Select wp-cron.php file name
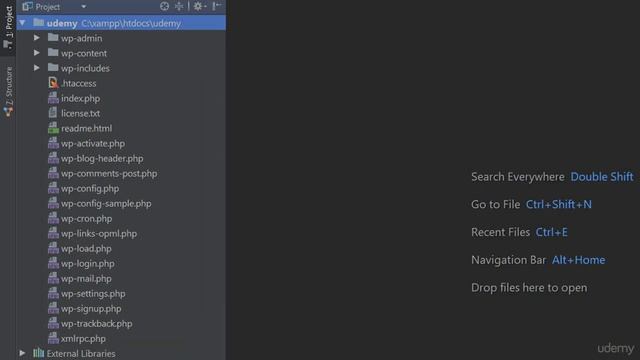This screenshot has height=360, width=640. [x=87, y=219]
